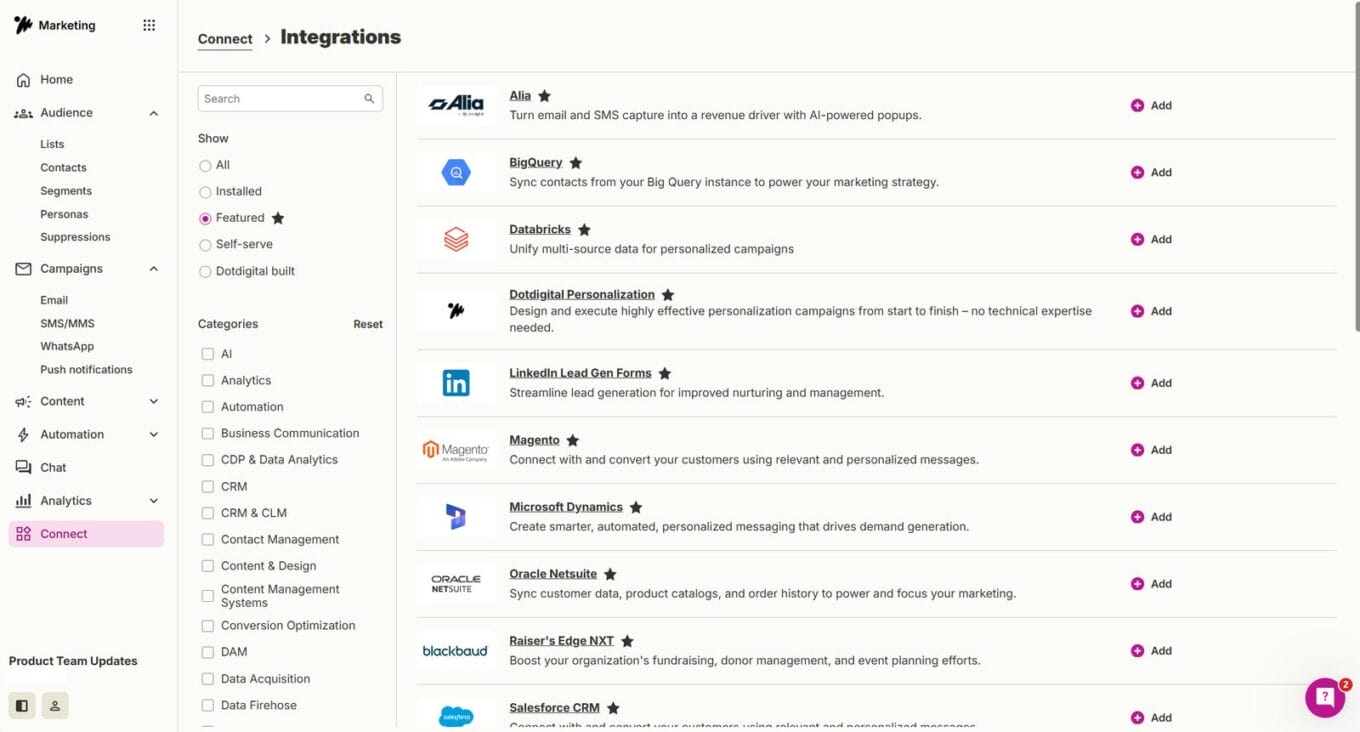Click the Connect squares icon in the sidebar
The height and width of the screenshot is (732, 1360).
point(23,534)
